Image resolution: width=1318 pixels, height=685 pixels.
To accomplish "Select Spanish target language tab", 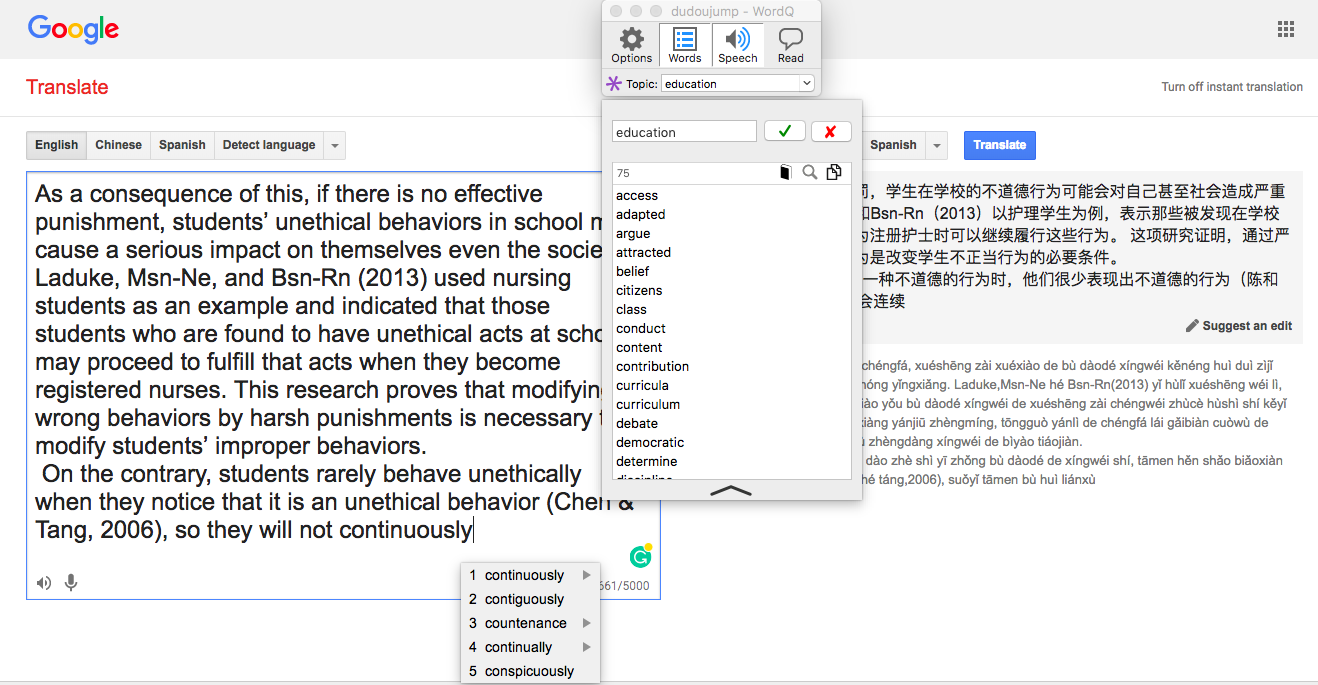I will coord(893,145).
